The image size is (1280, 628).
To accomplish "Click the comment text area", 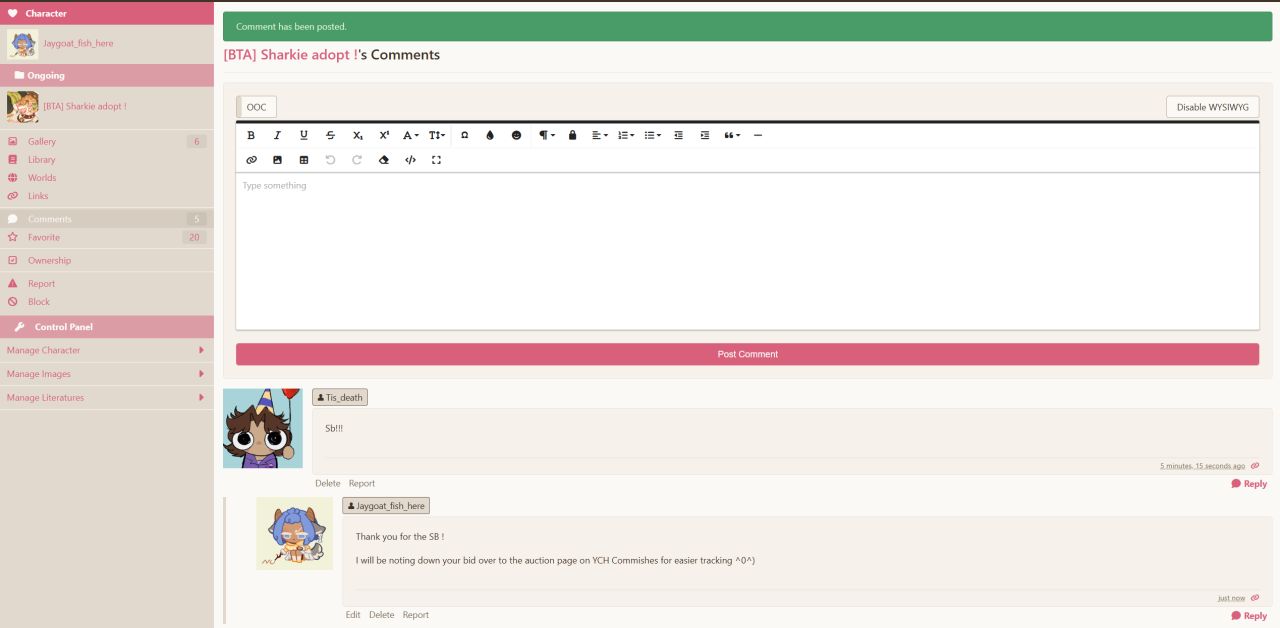I will (747, 250).
